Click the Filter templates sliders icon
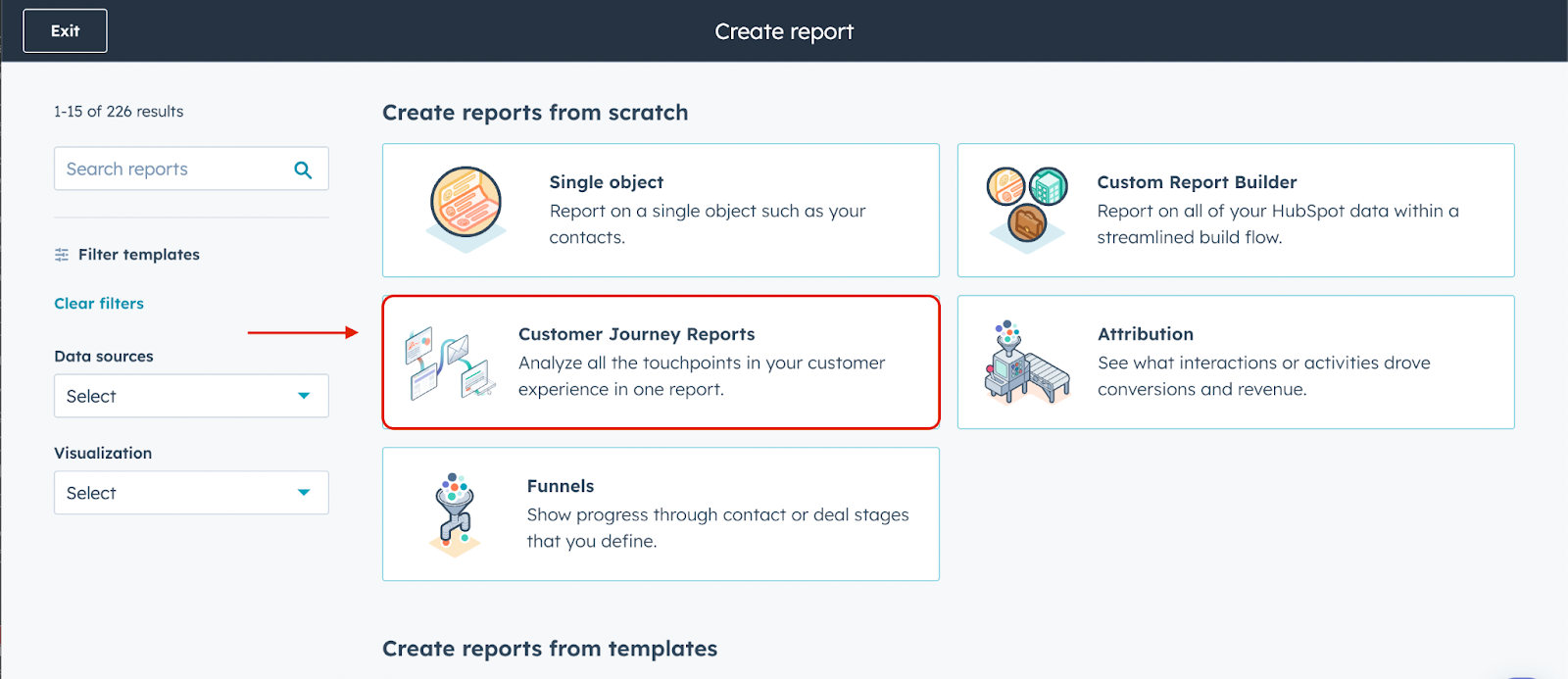Screen dimensions: 1568x679 (60, 254)
